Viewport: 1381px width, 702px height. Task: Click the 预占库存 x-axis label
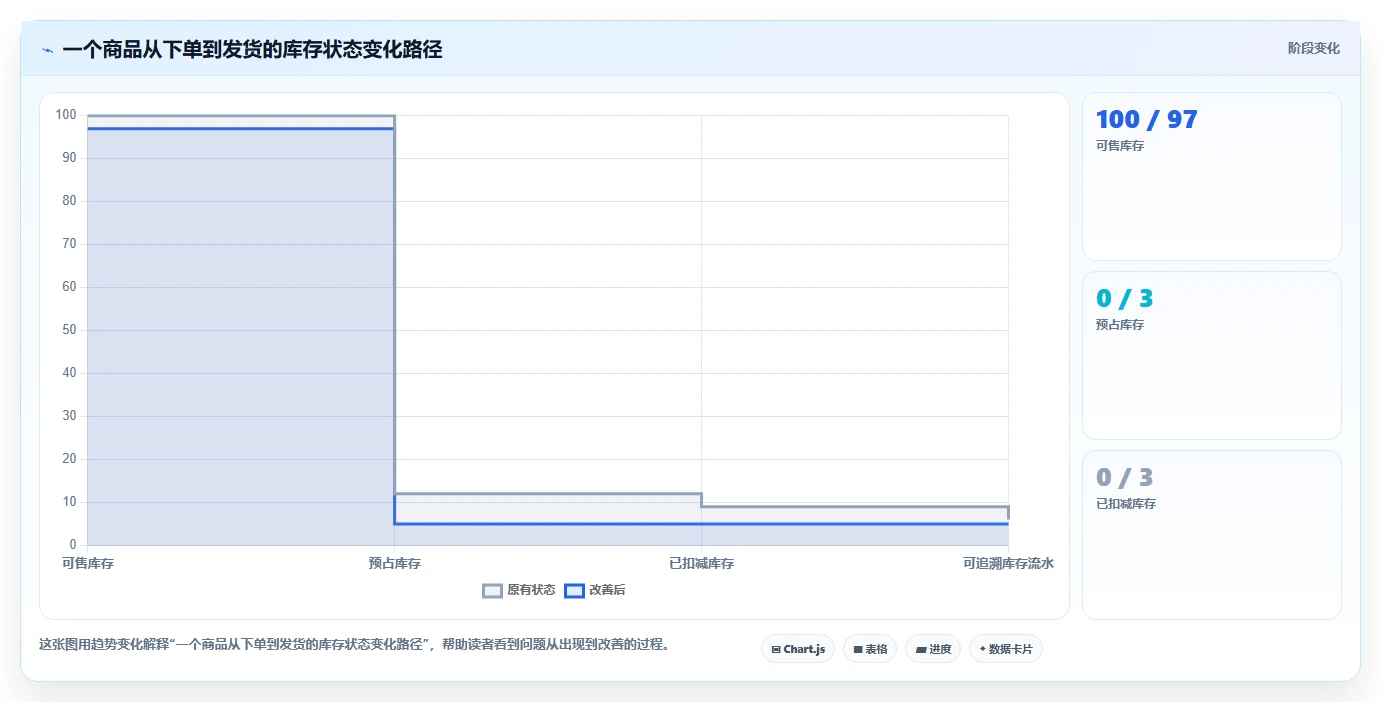click(x=395, y=564)
